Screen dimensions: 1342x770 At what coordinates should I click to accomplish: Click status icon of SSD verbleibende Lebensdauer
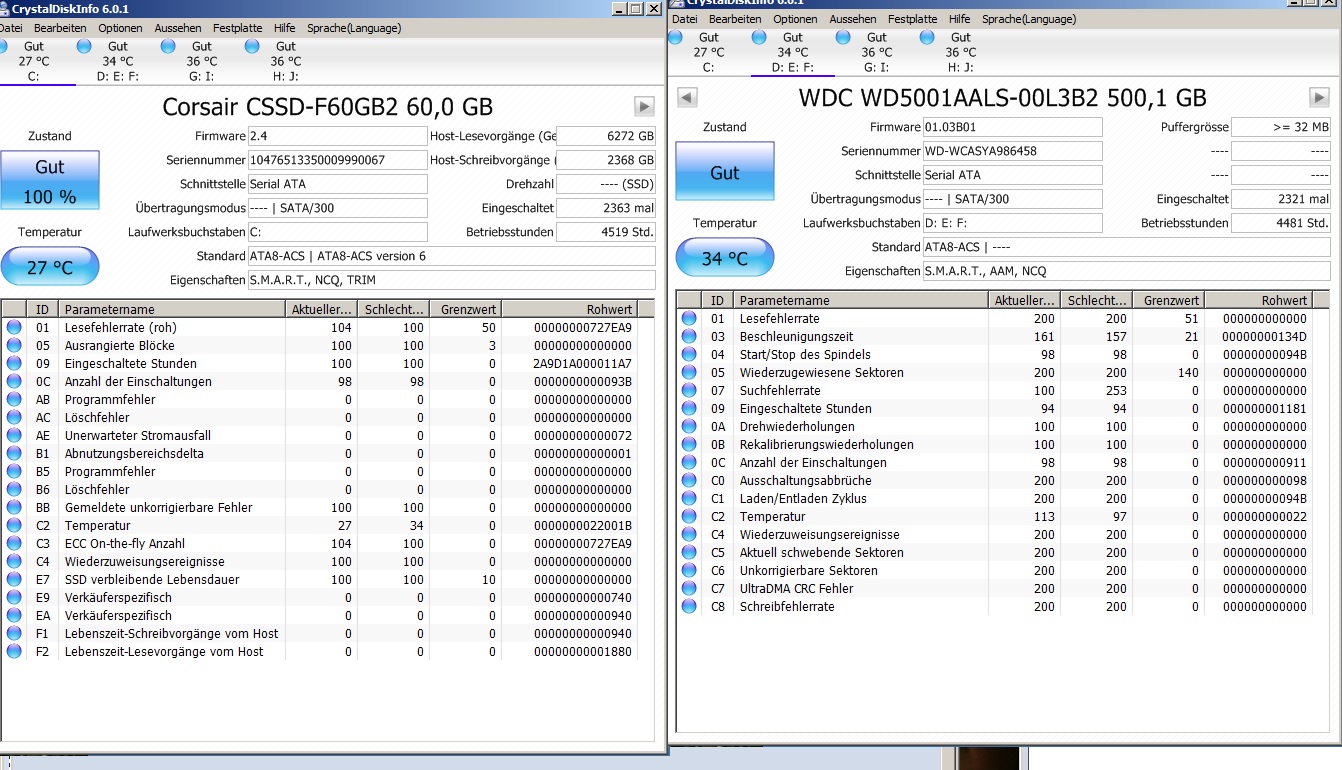point(14,579)
